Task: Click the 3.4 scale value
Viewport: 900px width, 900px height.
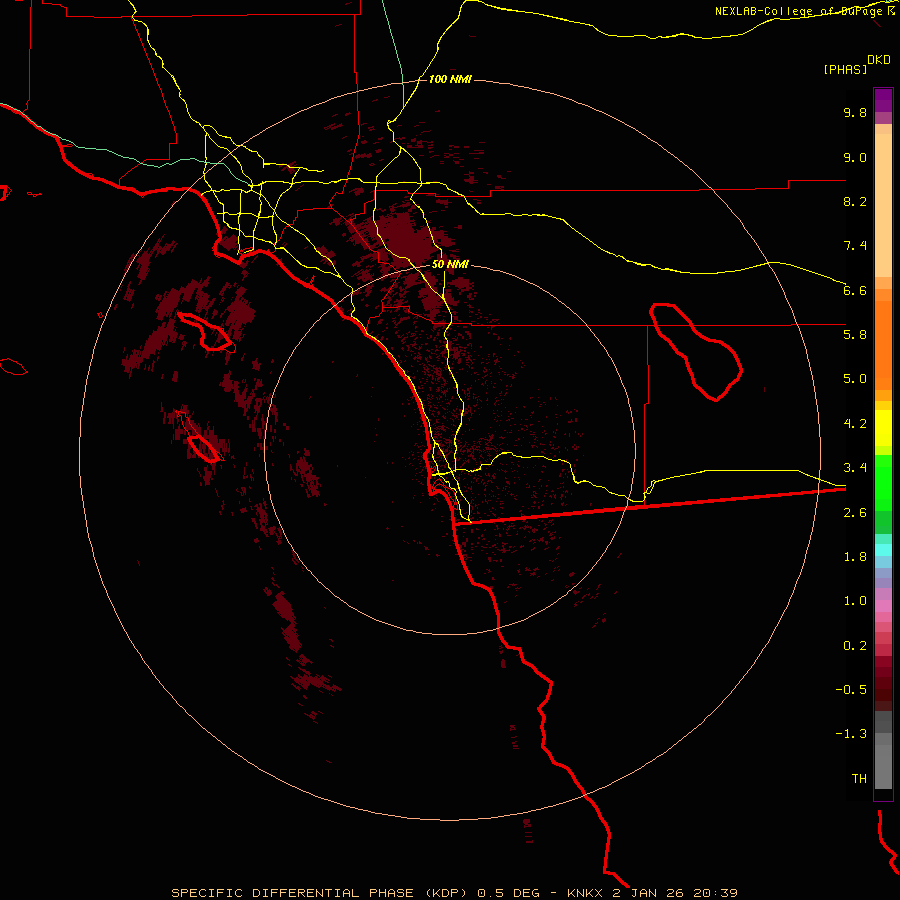Action: (855, 468)
